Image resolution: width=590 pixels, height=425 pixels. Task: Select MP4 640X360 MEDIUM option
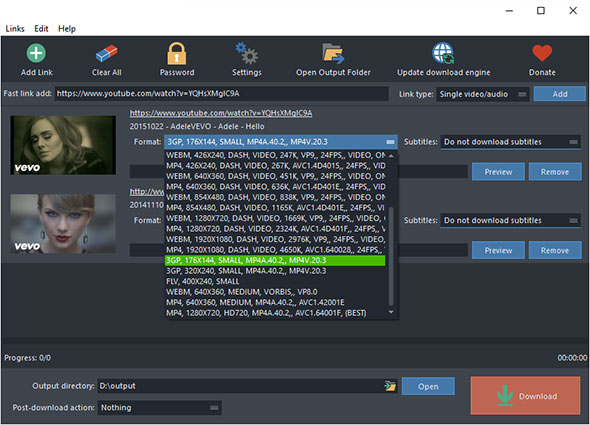click(275, 303)
